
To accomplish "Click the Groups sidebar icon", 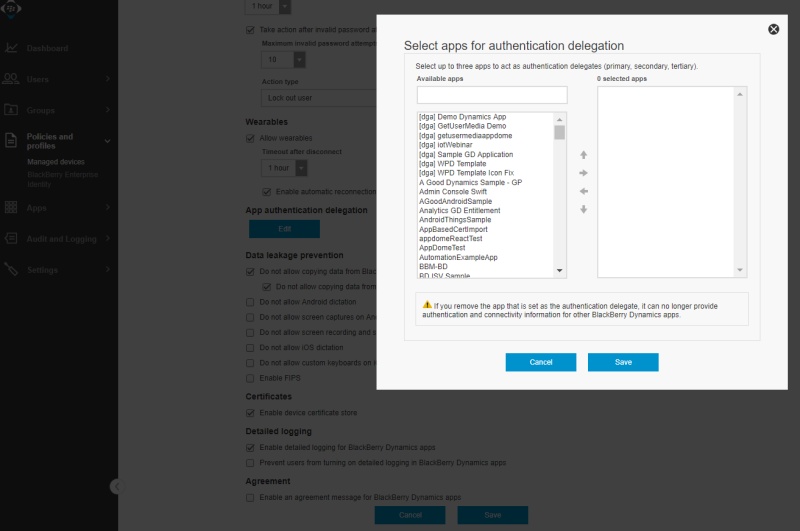I will coord(11,110).
